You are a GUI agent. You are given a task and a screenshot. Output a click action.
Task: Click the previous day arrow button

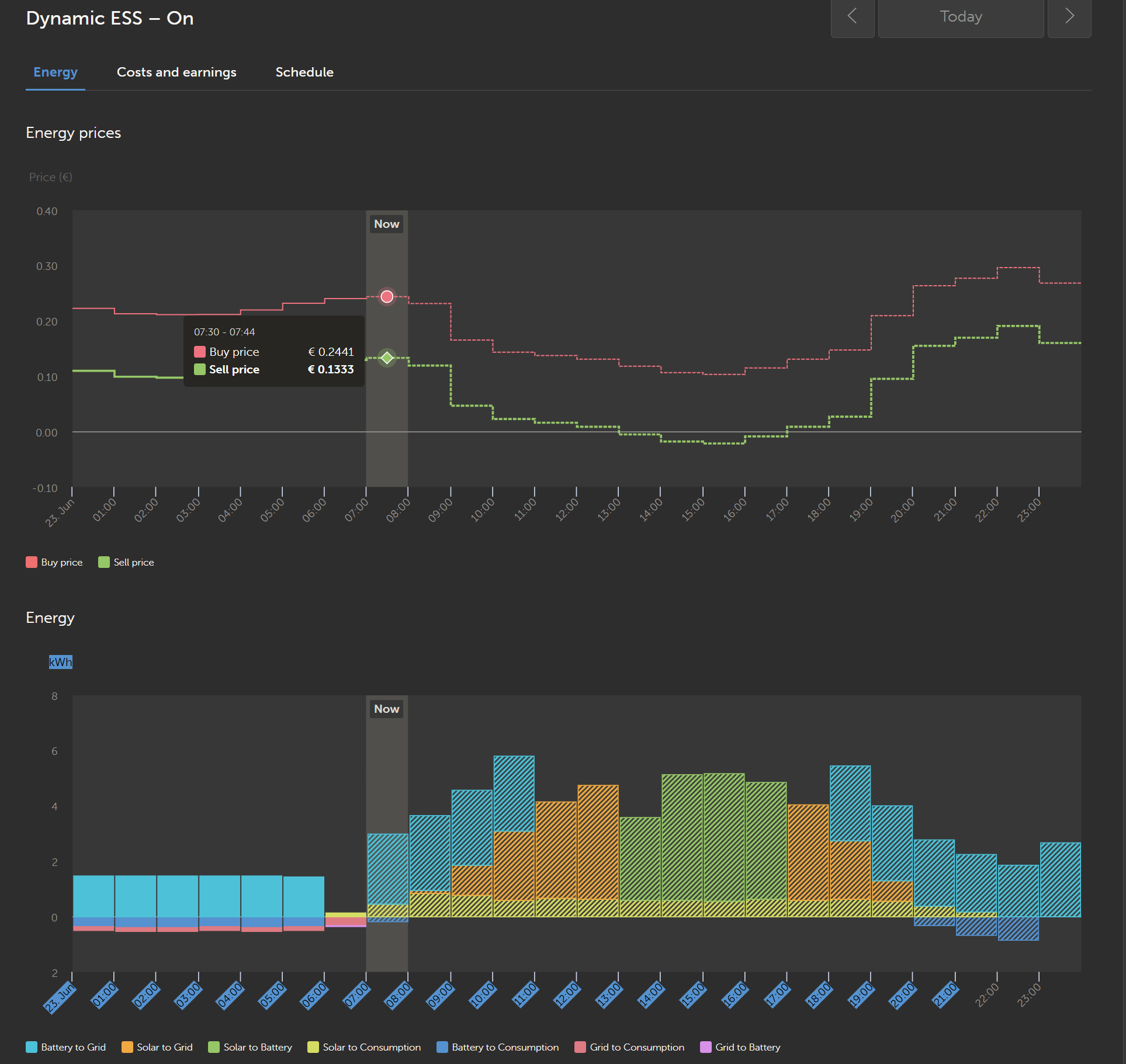pos(852,18)
